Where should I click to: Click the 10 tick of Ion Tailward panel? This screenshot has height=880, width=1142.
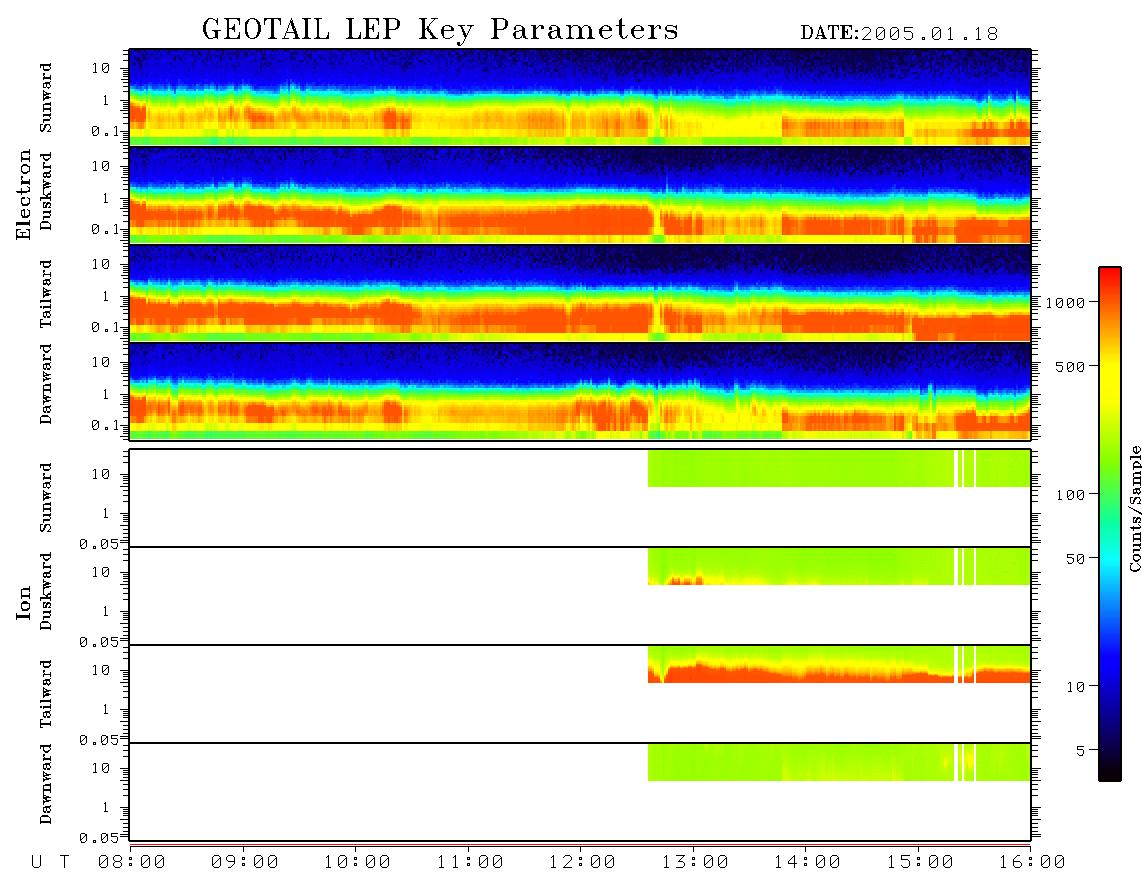click(x=101, y=670)
